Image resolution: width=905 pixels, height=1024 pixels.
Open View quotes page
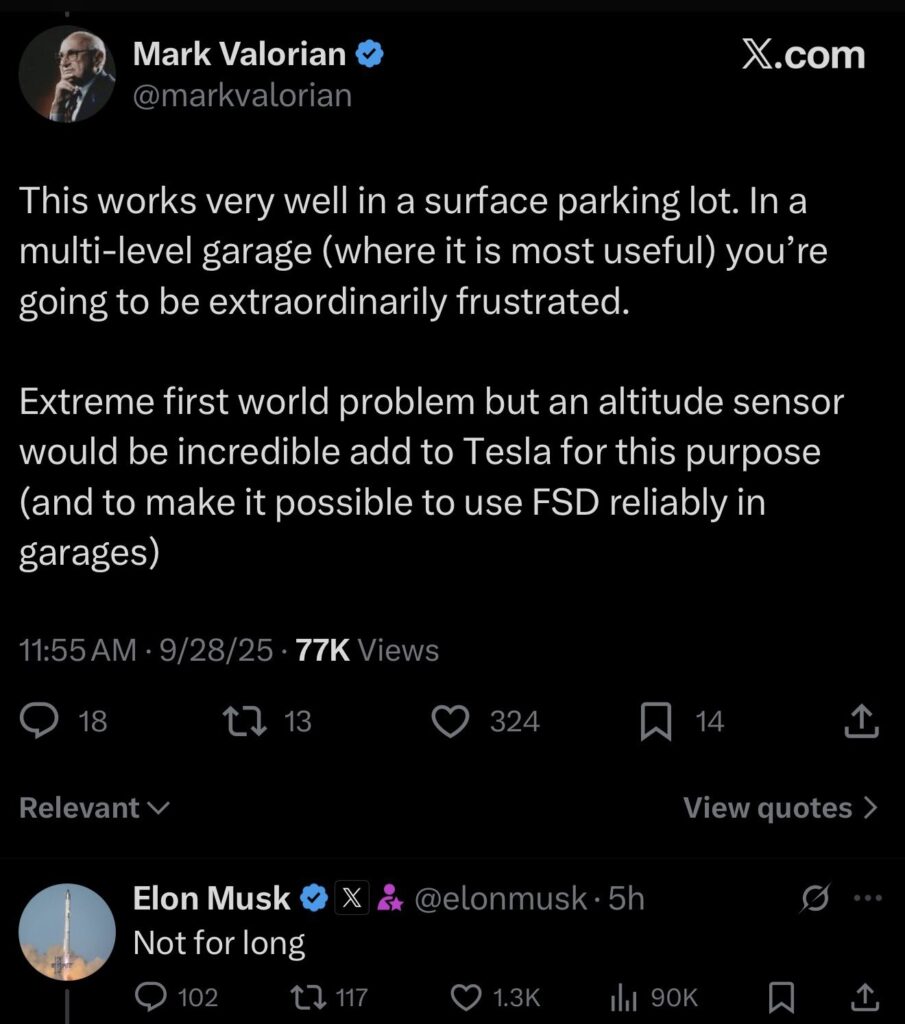pos(780,808)
